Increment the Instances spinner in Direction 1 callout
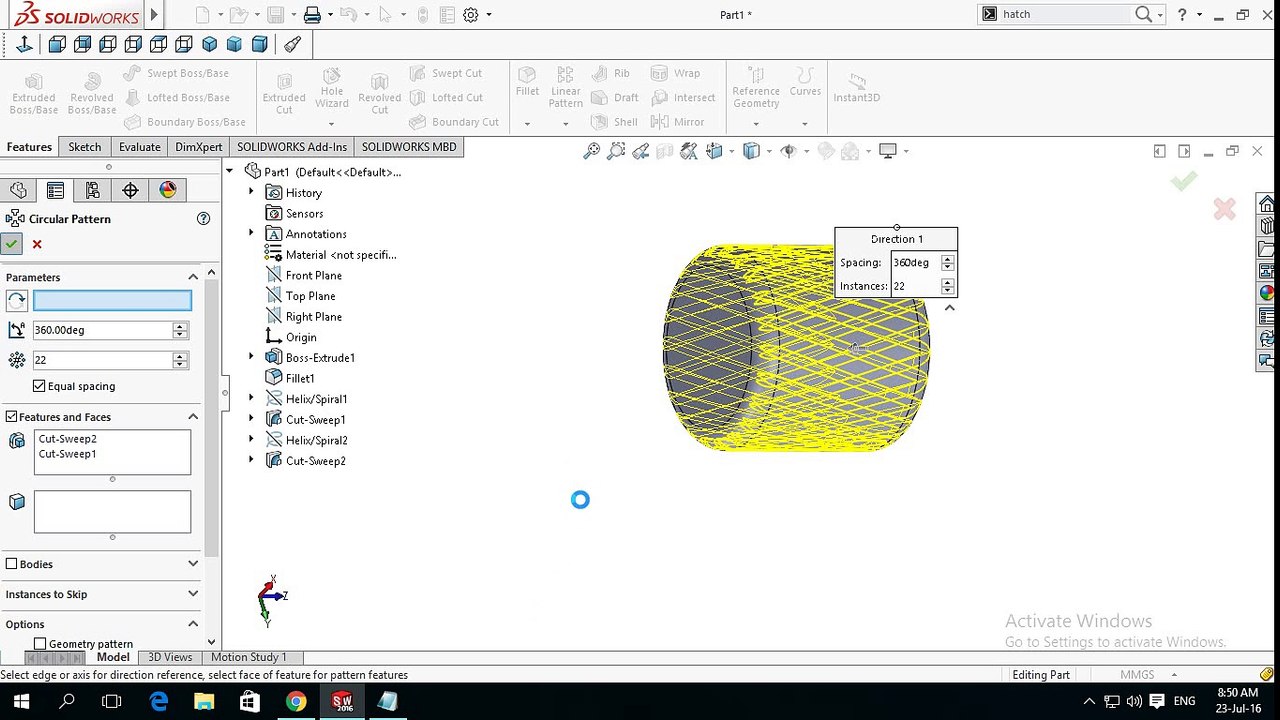Image resolution: width=1280 pixels, height=720 pixels. click(x=947, y=282)
